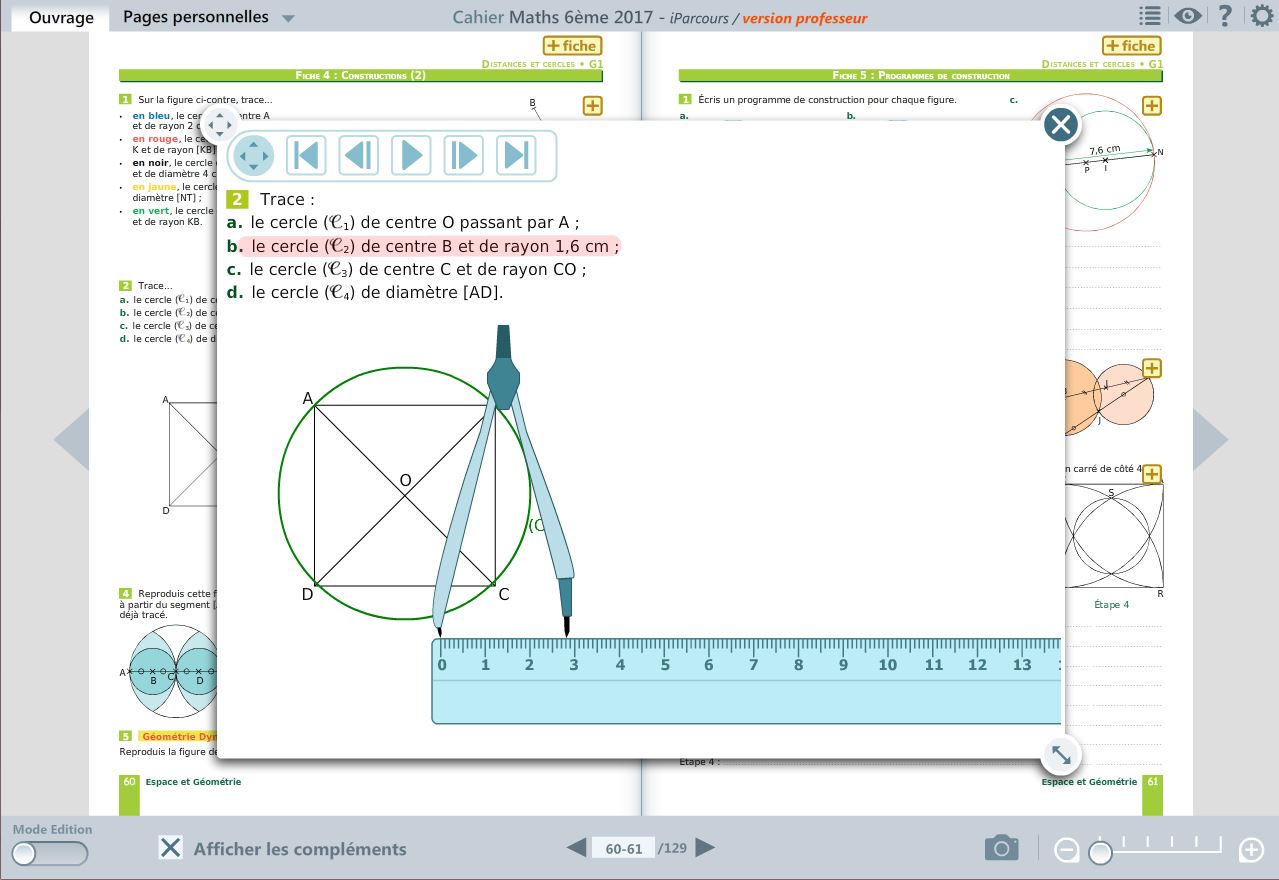Expand the Pages personnelles dropdown arrow
The height and width of the screenshot is (880, 1279).
[x=288, y=18]
